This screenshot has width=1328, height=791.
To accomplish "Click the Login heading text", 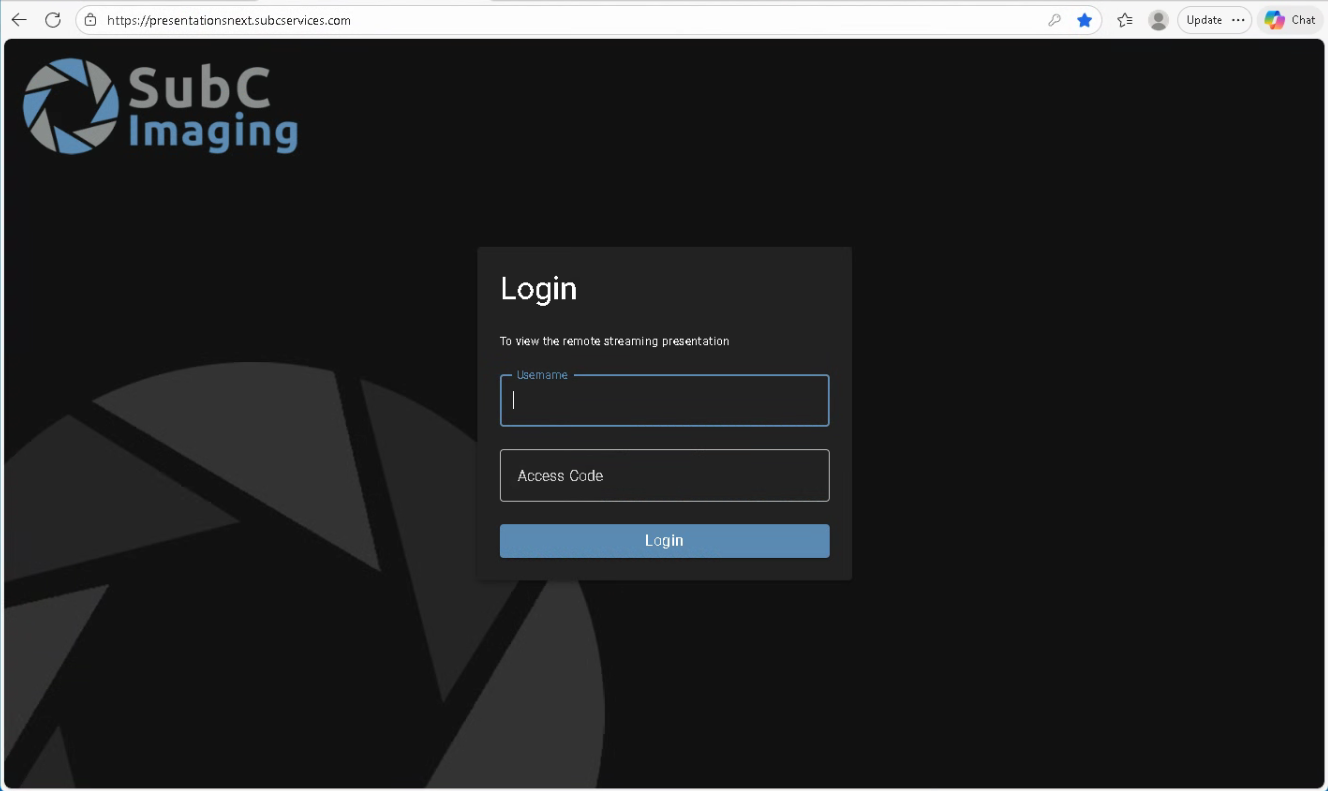I will [538, 289].
